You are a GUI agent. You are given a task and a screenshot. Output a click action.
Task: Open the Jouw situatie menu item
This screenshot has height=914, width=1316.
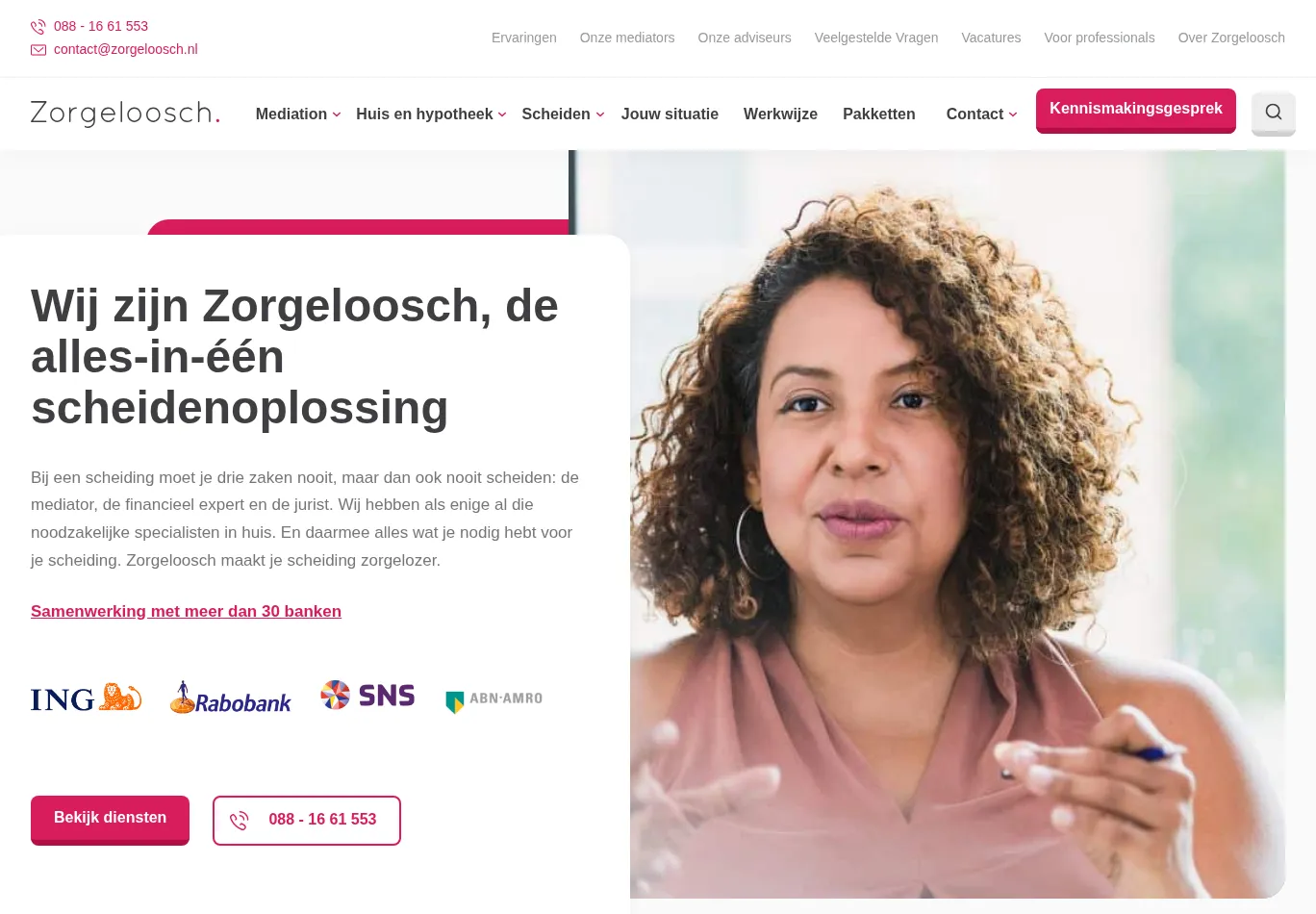pyautogui.click(x=670, y=114)
